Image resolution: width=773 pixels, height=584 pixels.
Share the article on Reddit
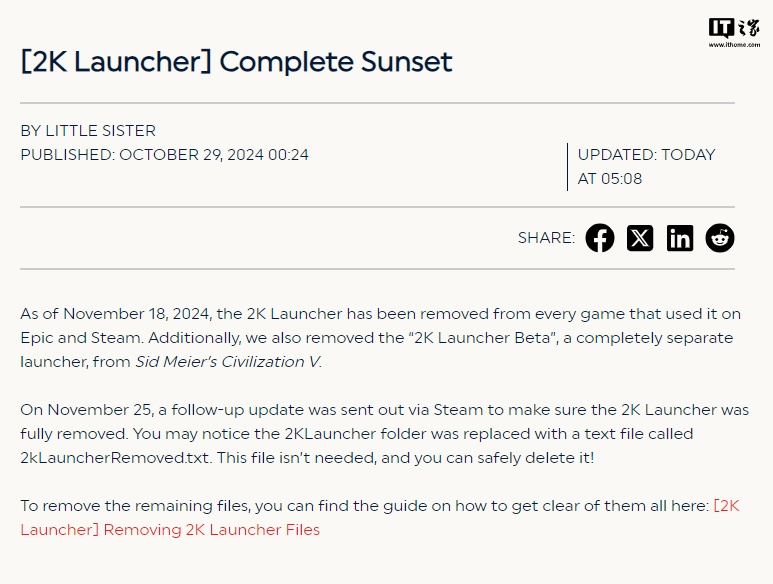pos(720,238)
